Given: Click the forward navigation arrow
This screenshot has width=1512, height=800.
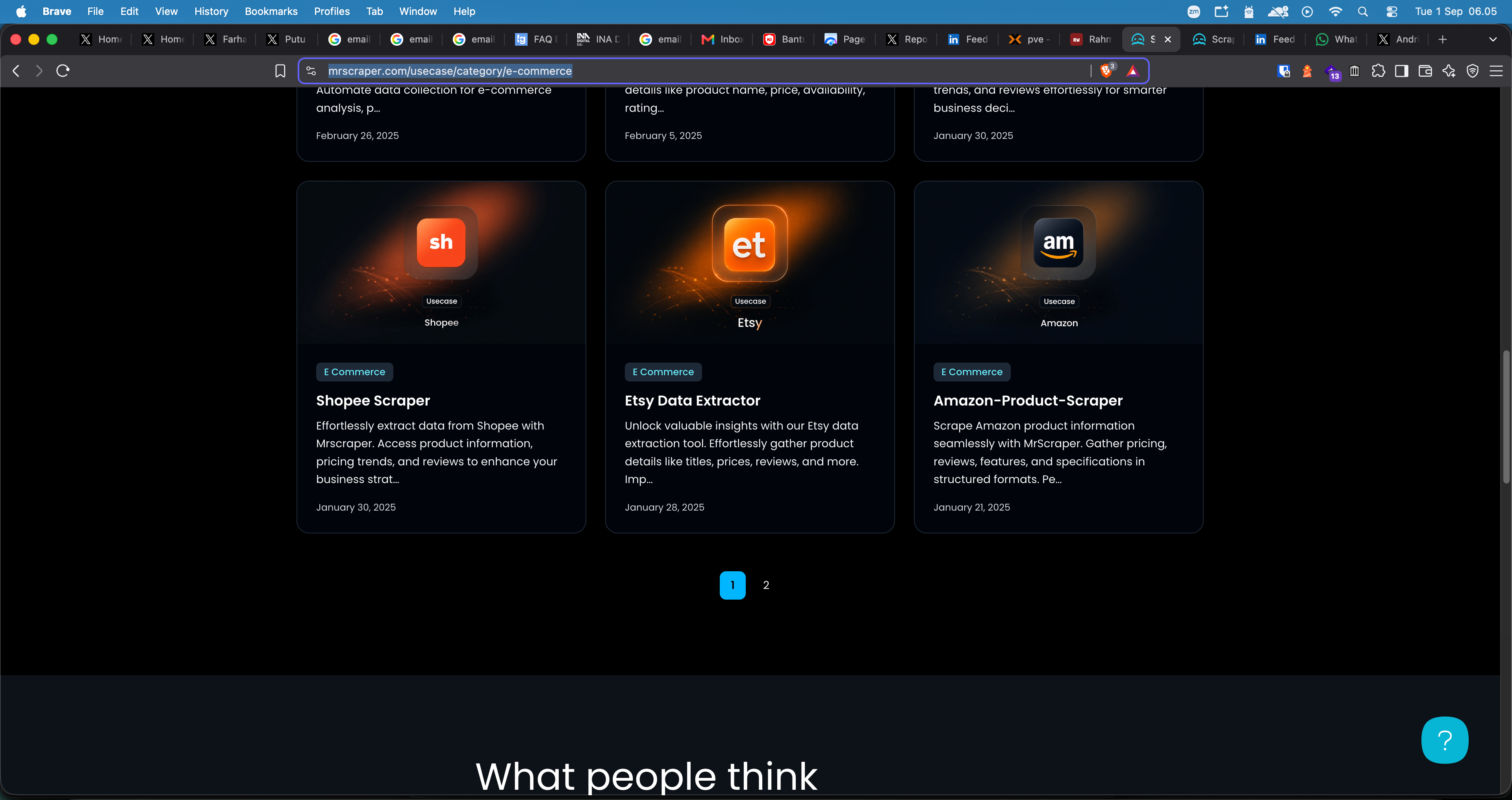Looking at the screenshot, I should tap(39, 71).
